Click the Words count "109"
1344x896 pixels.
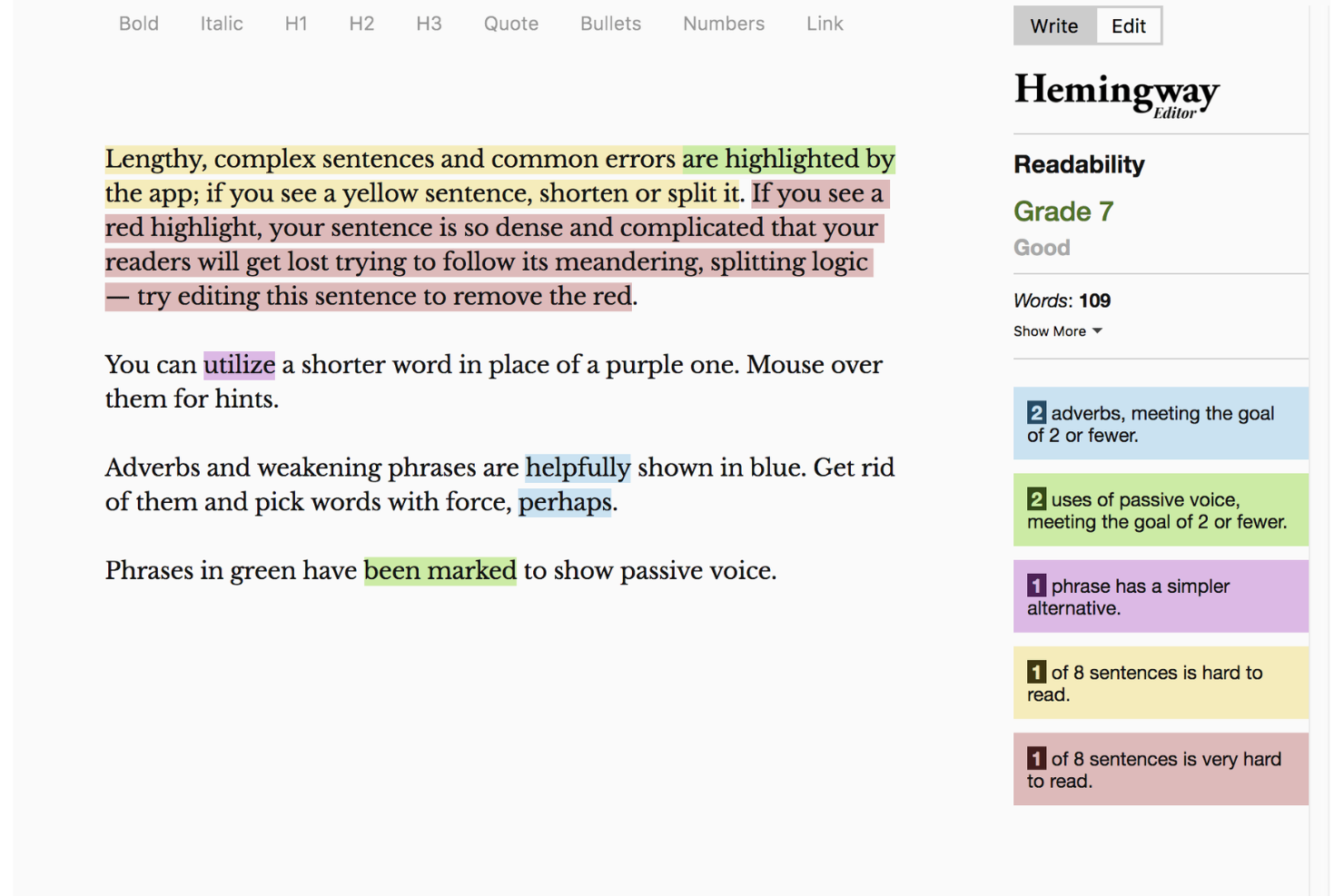coord(1094,300)
